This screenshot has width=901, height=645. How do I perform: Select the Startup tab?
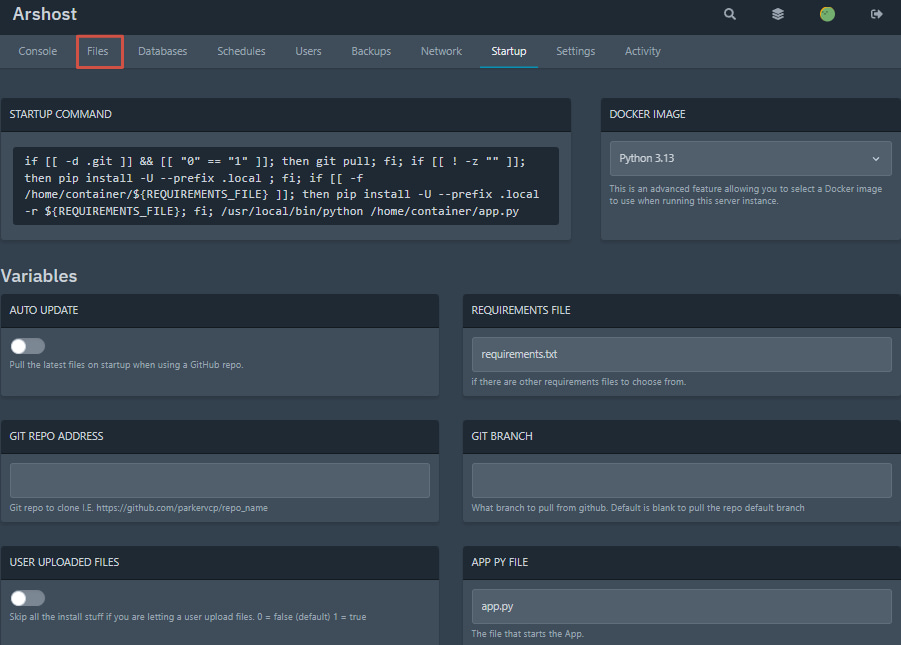tap(509, 51)
